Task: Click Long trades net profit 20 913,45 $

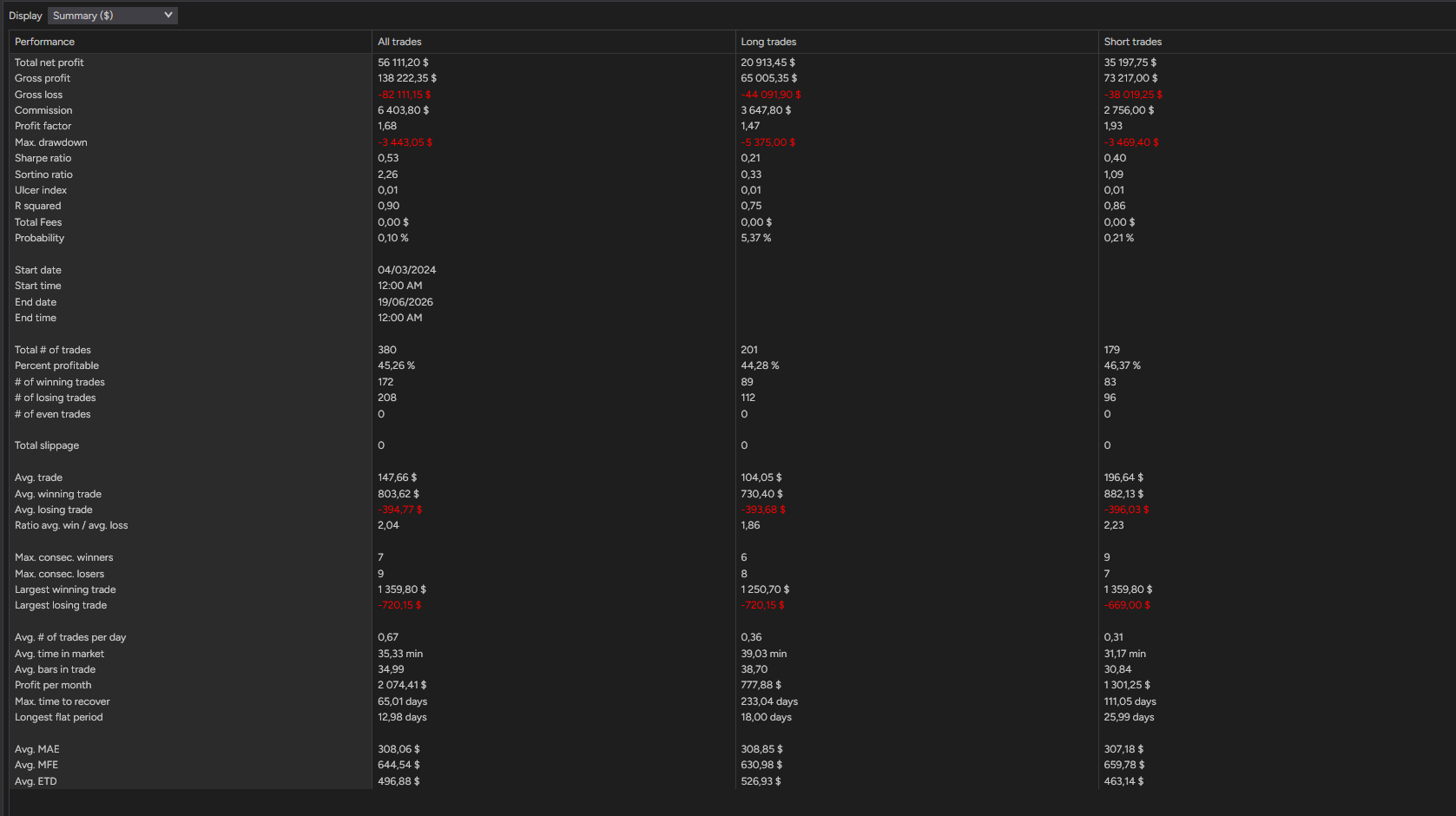Action: point(768,63)
